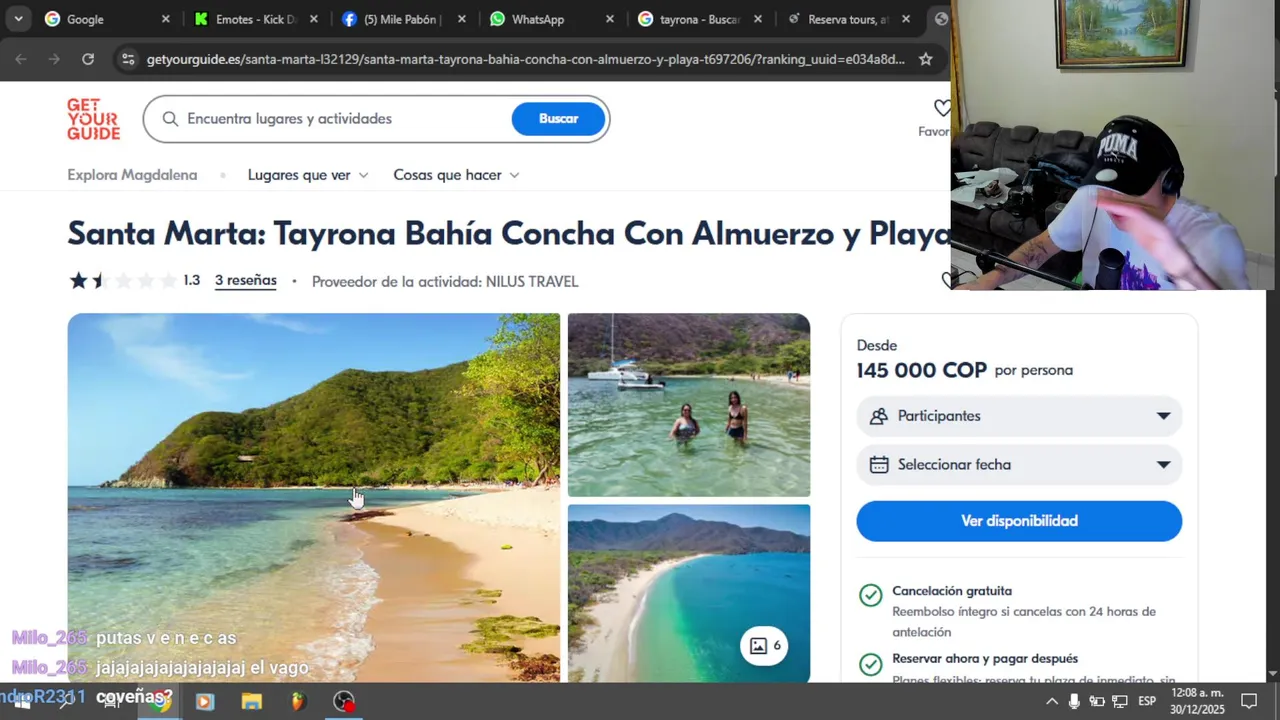Screen dimensions: 1280x720
Task: Click the star rating showing 1.3
Action: (x=134, y=281)
